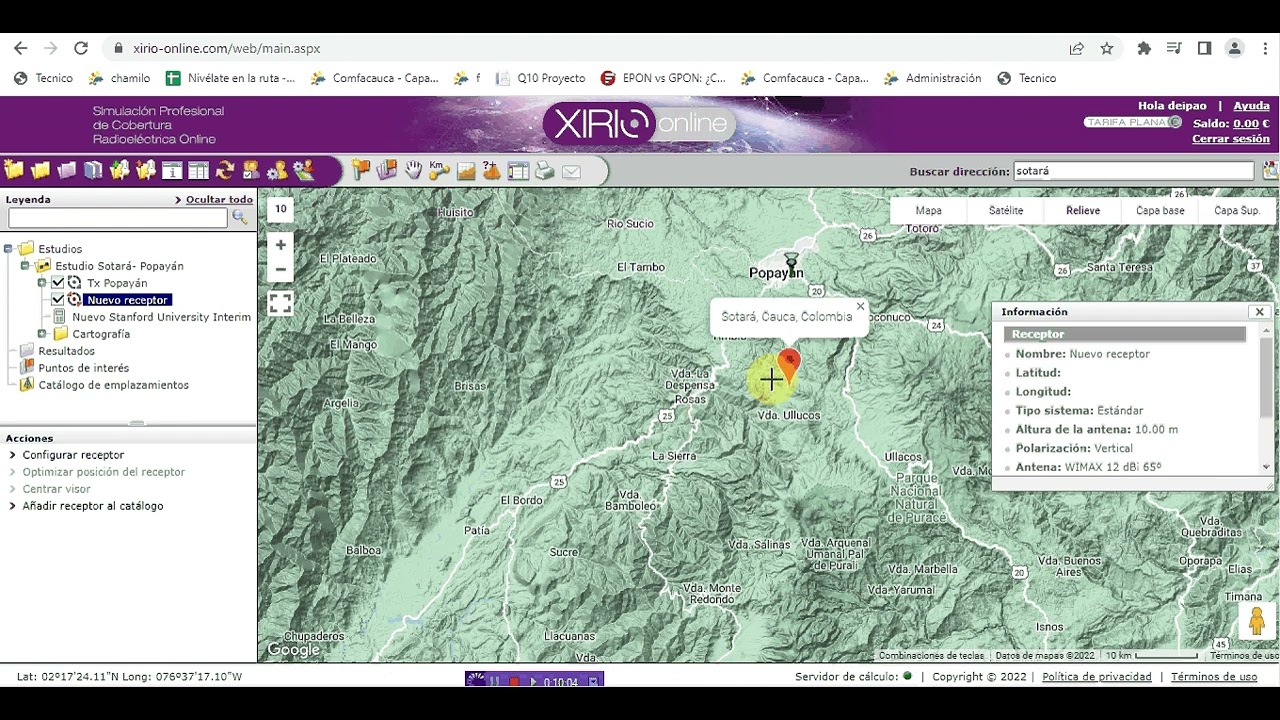
Task: Click Añadir receptor al catálogo action
Action: coord(92,506)
